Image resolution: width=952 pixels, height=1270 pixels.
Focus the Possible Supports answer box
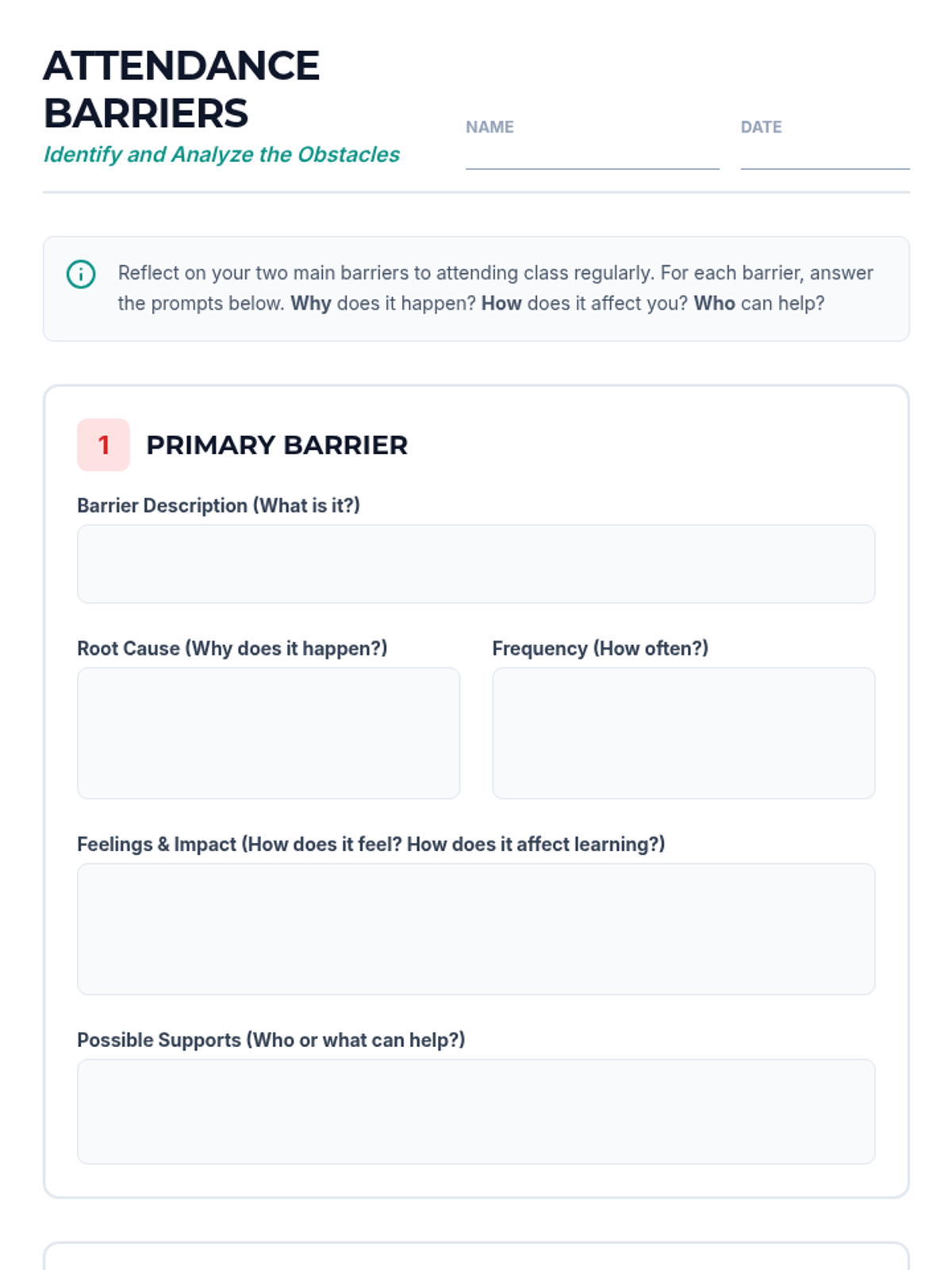click(476, 1111)
